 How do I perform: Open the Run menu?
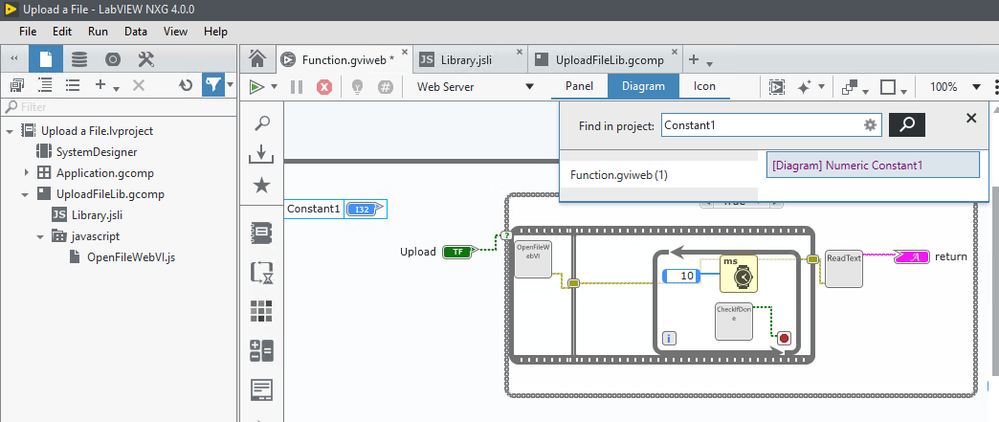(98, 31)
